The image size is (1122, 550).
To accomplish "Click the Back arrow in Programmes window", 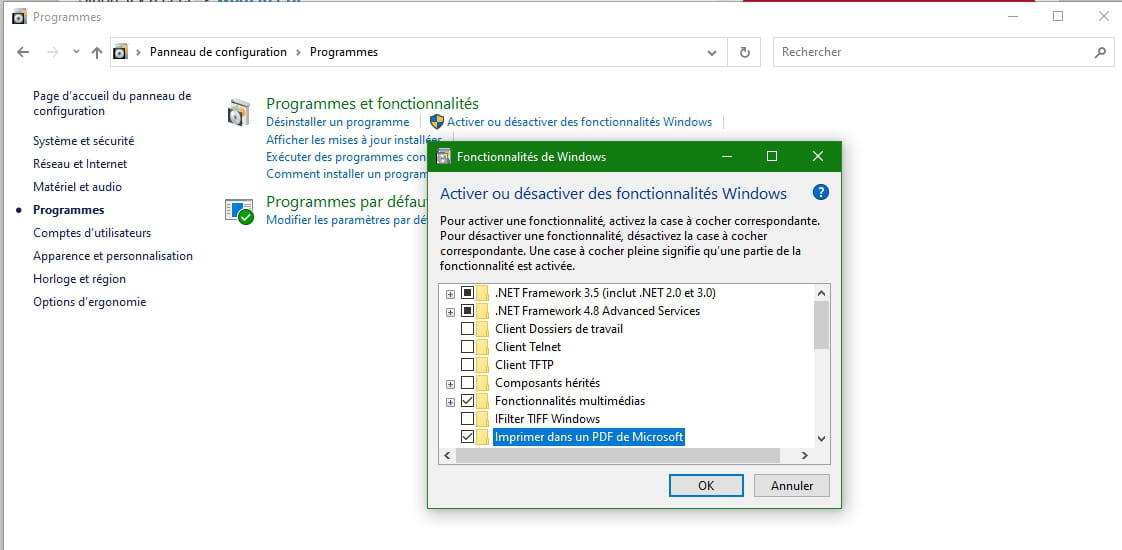I will 23,52.
